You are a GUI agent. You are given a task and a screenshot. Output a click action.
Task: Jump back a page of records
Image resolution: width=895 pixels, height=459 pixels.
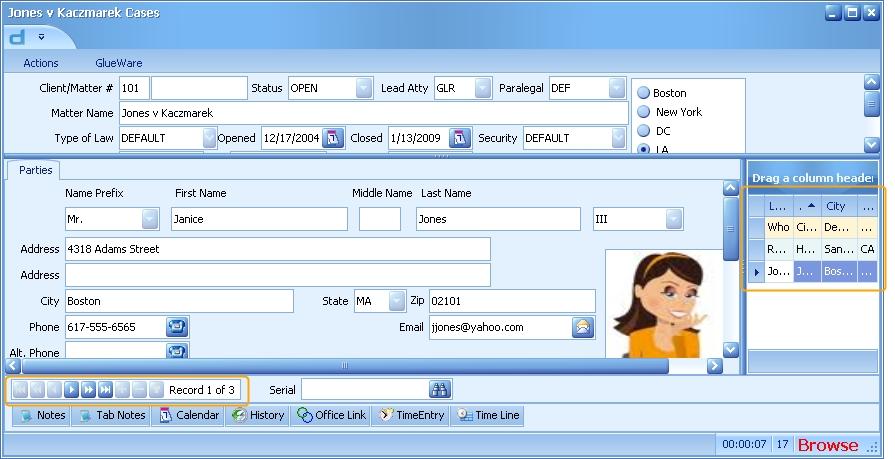37,390
